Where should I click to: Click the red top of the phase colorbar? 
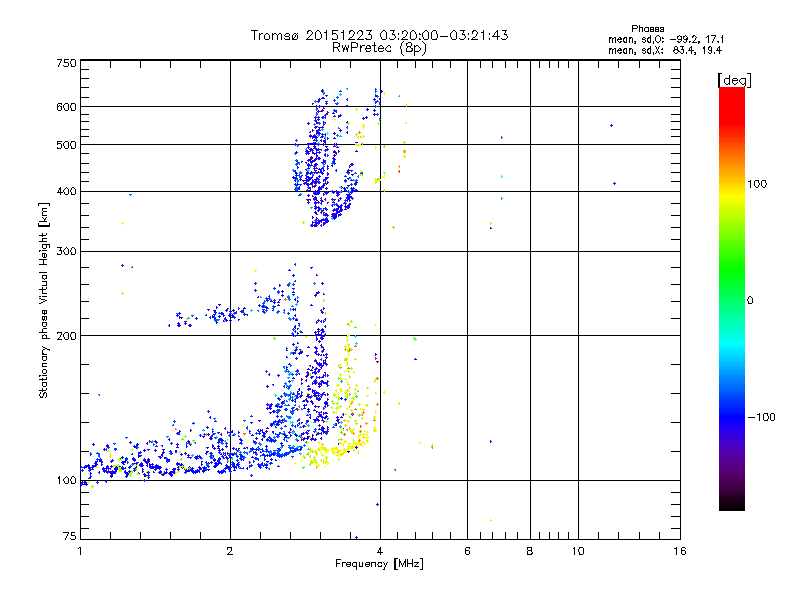click(x=731, y=94)
